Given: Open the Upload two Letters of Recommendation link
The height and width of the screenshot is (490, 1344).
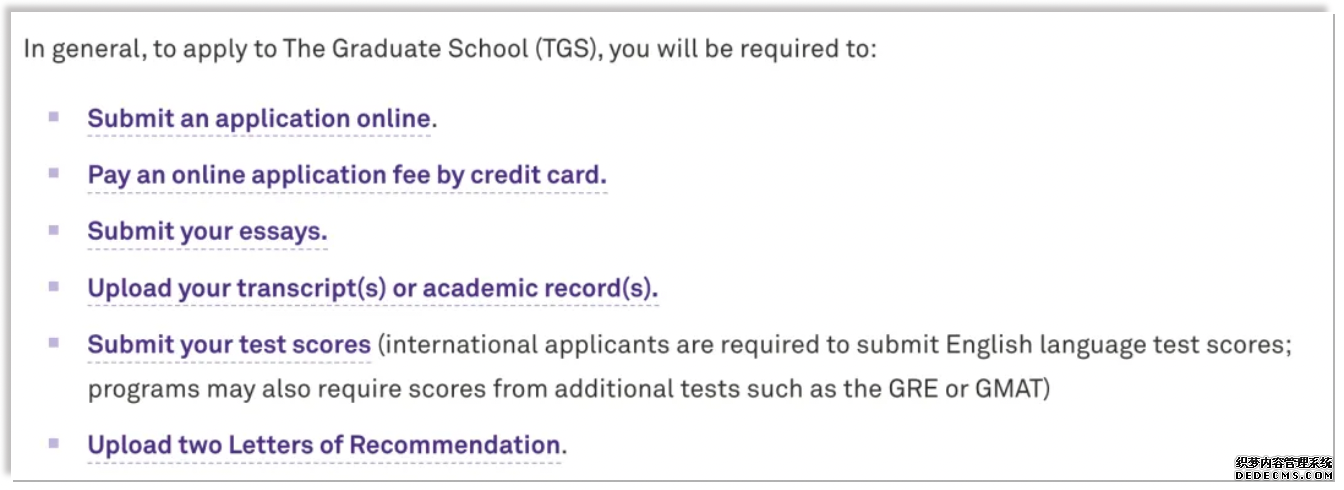Looking at the screenshot, I should [x=324, y=446].
